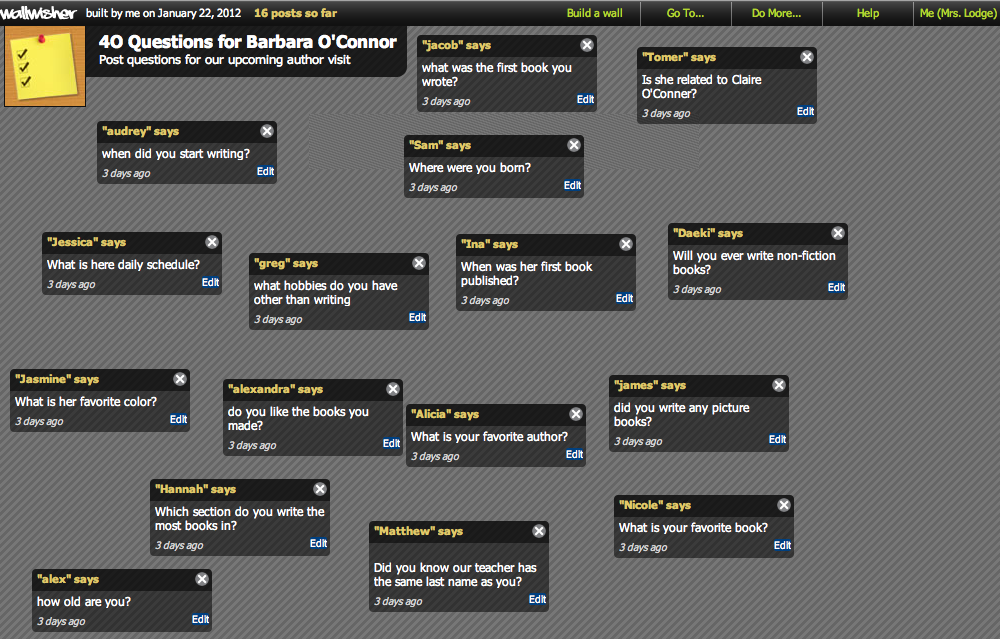The width and height of the screenshot is (1000, 639).
Task: Edit Jessica's daily schedule post
Action: click(x=210, y=283)
